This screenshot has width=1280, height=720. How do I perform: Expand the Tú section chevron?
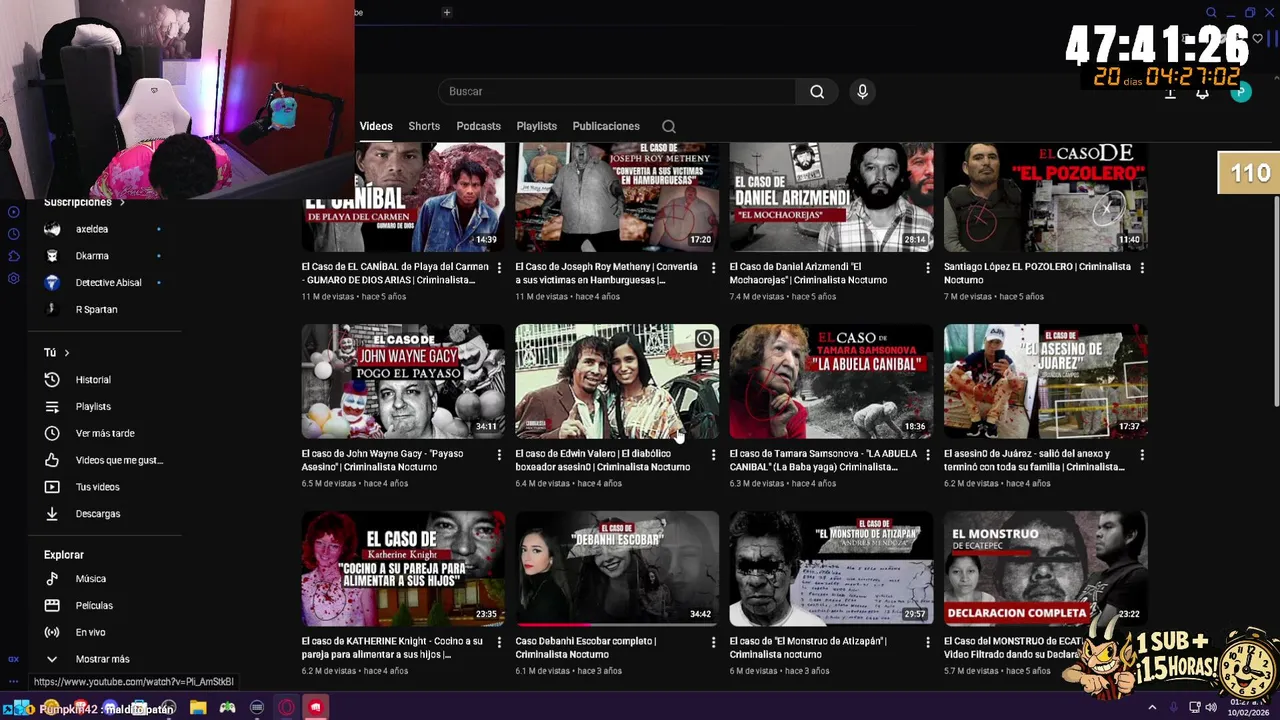tap(67, 353)
